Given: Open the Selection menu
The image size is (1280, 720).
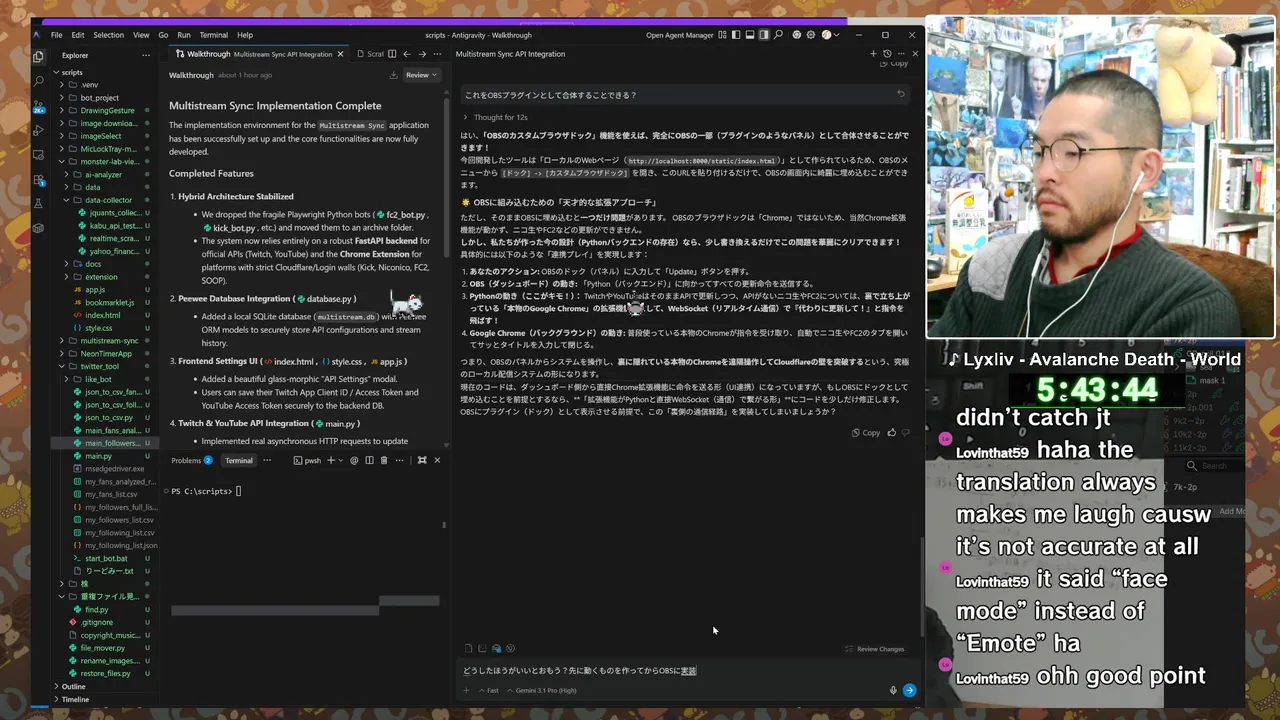Looking at the screenshot, I should pyautogui.click(x=109, y=35).
